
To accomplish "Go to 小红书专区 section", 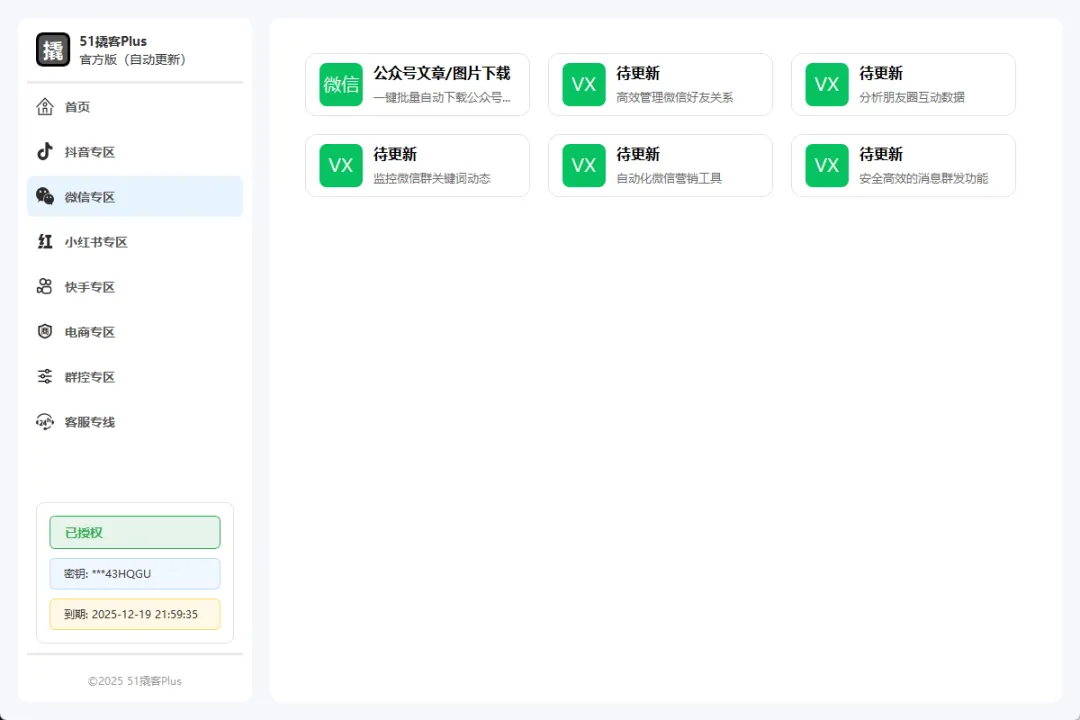I will pos(135,242).
